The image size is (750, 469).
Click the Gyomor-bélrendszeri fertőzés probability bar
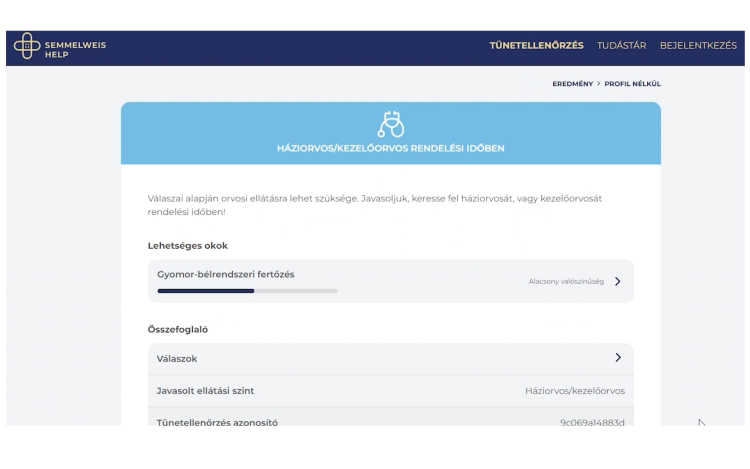(x=247, y=291)
